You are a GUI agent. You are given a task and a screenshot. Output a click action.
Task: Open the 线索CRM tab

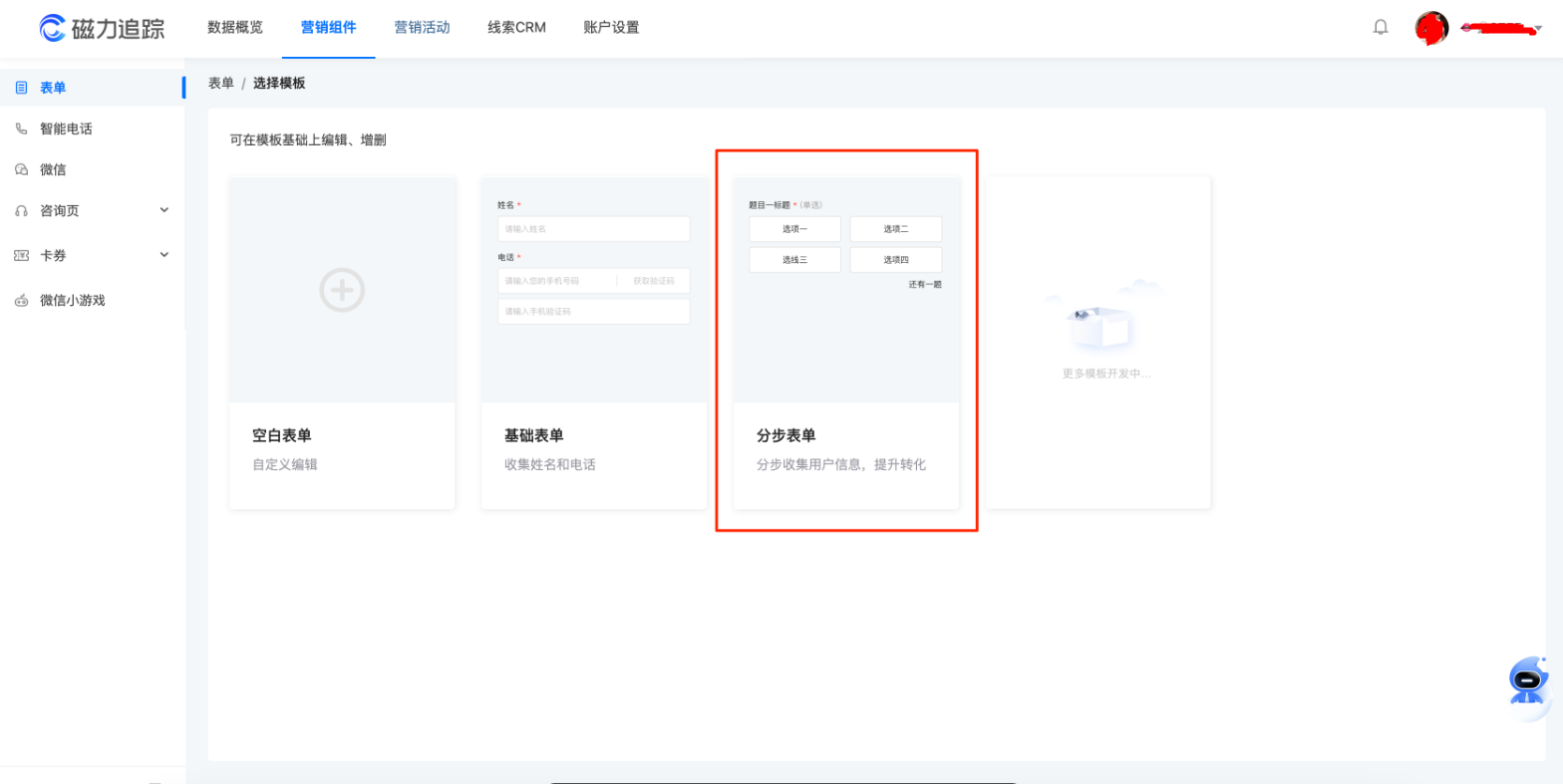516,28
